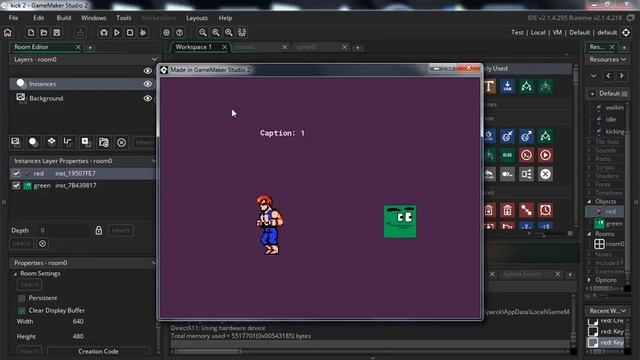640x360 pixels.
Task: Choose the alarm clock action icon
Action: [x=545, y=210]
